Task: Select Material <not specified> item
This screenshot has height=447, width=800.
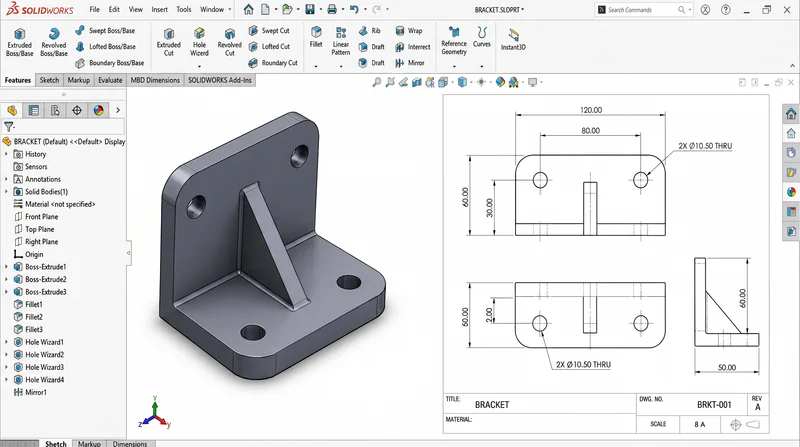Action: point(54,204)
